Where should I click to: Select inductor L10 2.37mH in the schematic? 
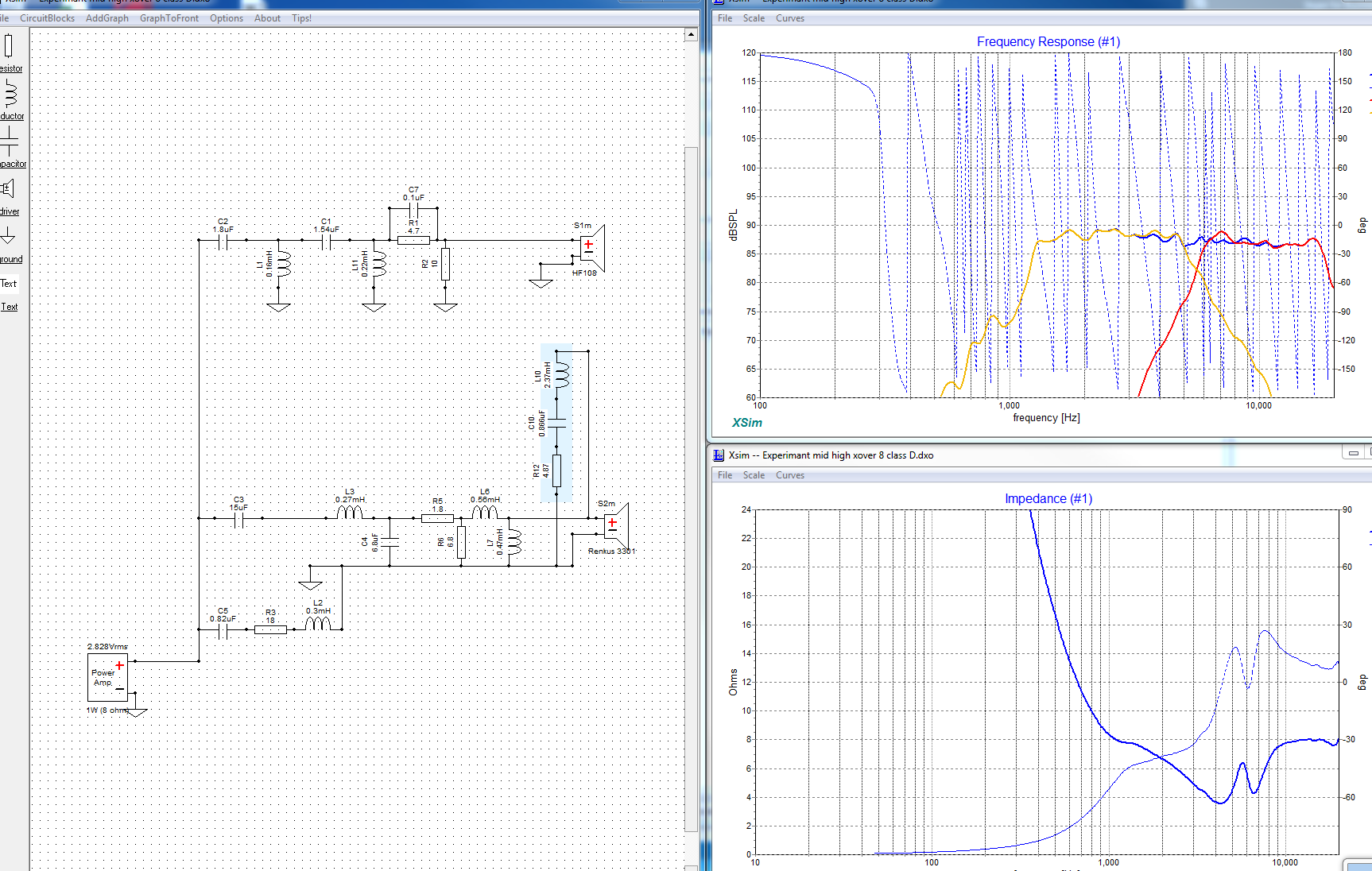[561, 374]
